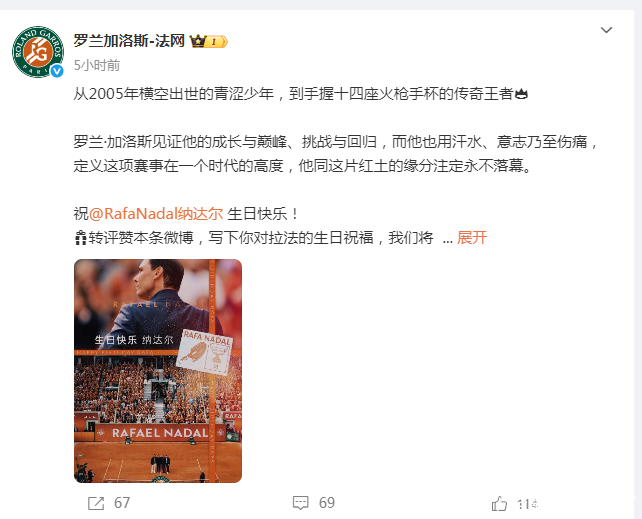
Task: Click the level 1 badge number
Action: tap(213, 42)
